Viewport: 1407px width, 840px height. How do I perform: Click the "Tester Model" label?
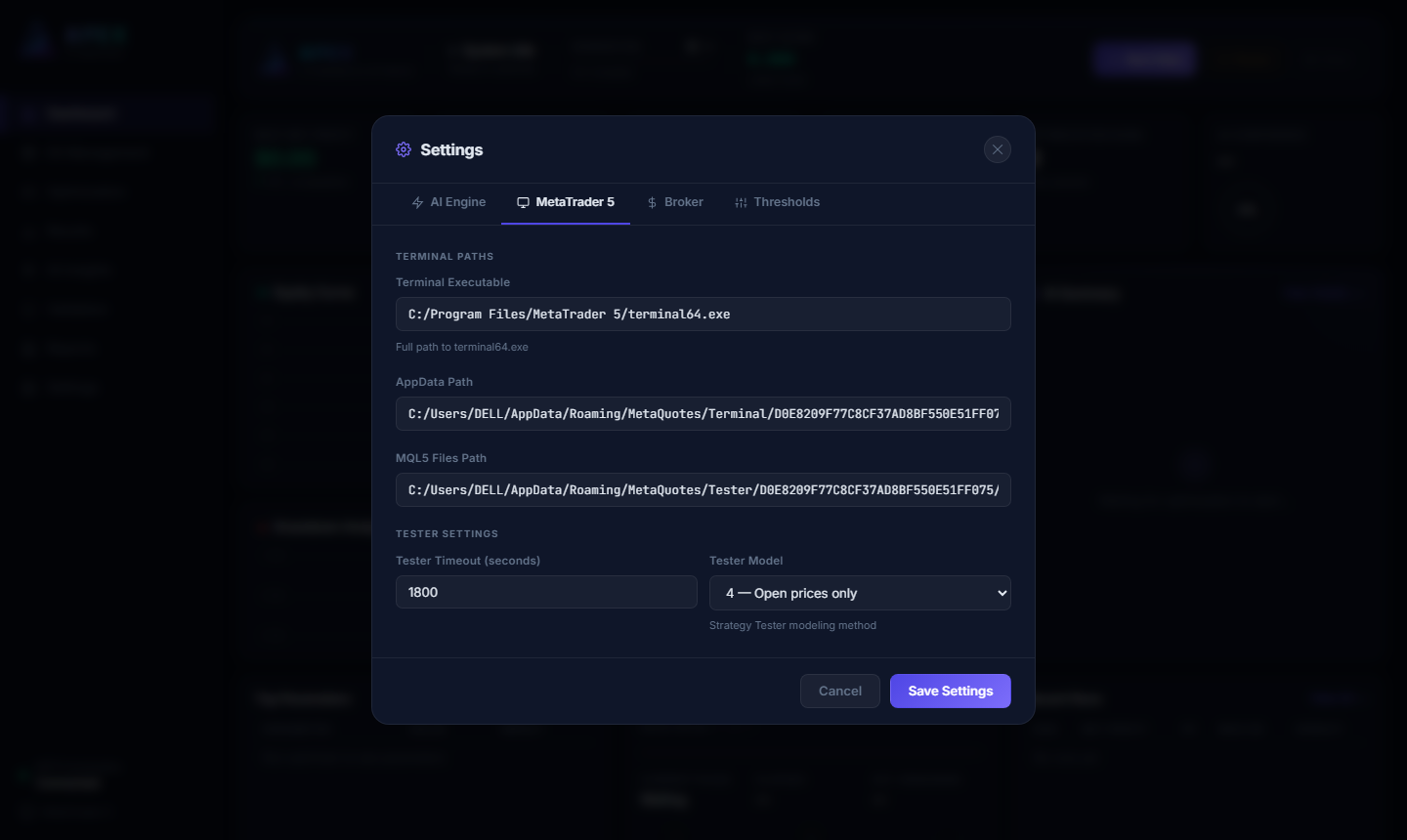click(746, 561)
